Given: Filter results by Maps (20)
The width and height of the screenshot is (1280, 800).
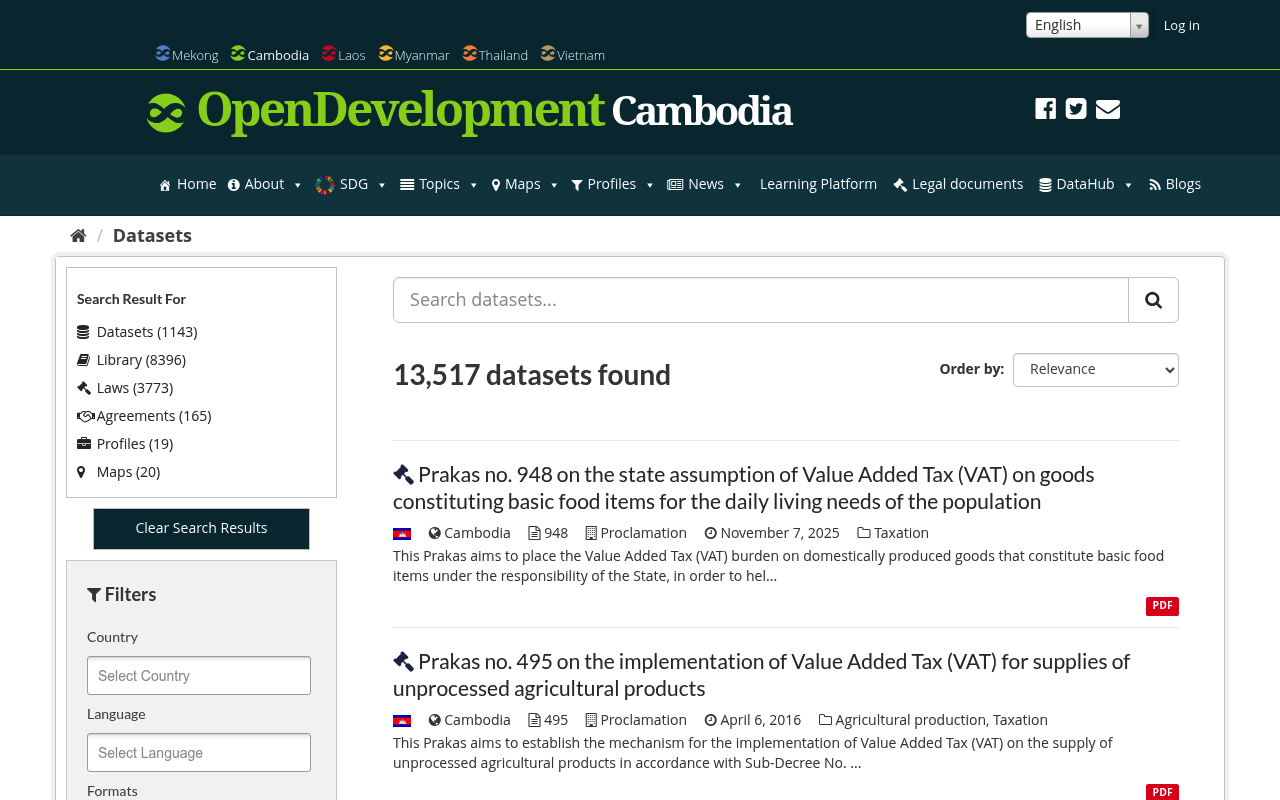Looking at the screenshot, I should pos(128,472).
